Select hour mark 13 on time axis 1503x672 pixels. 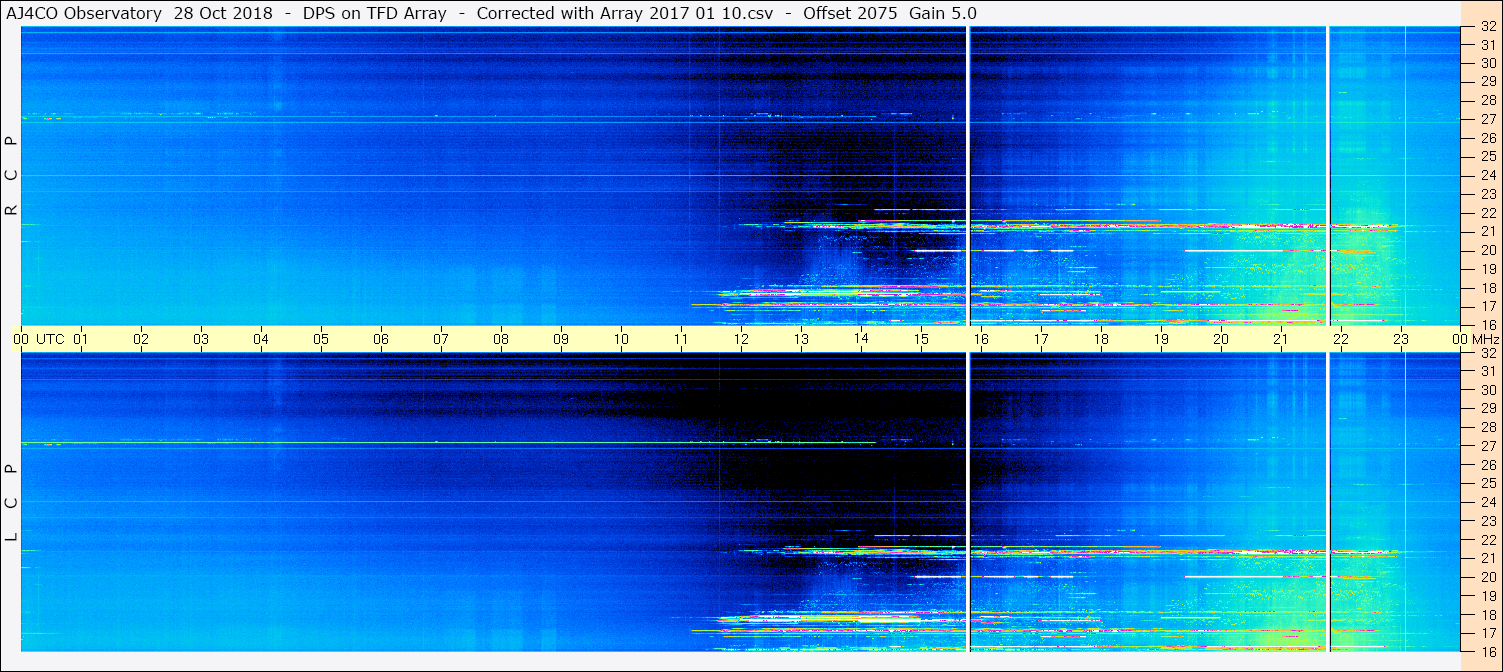click(x=801, y=339)
